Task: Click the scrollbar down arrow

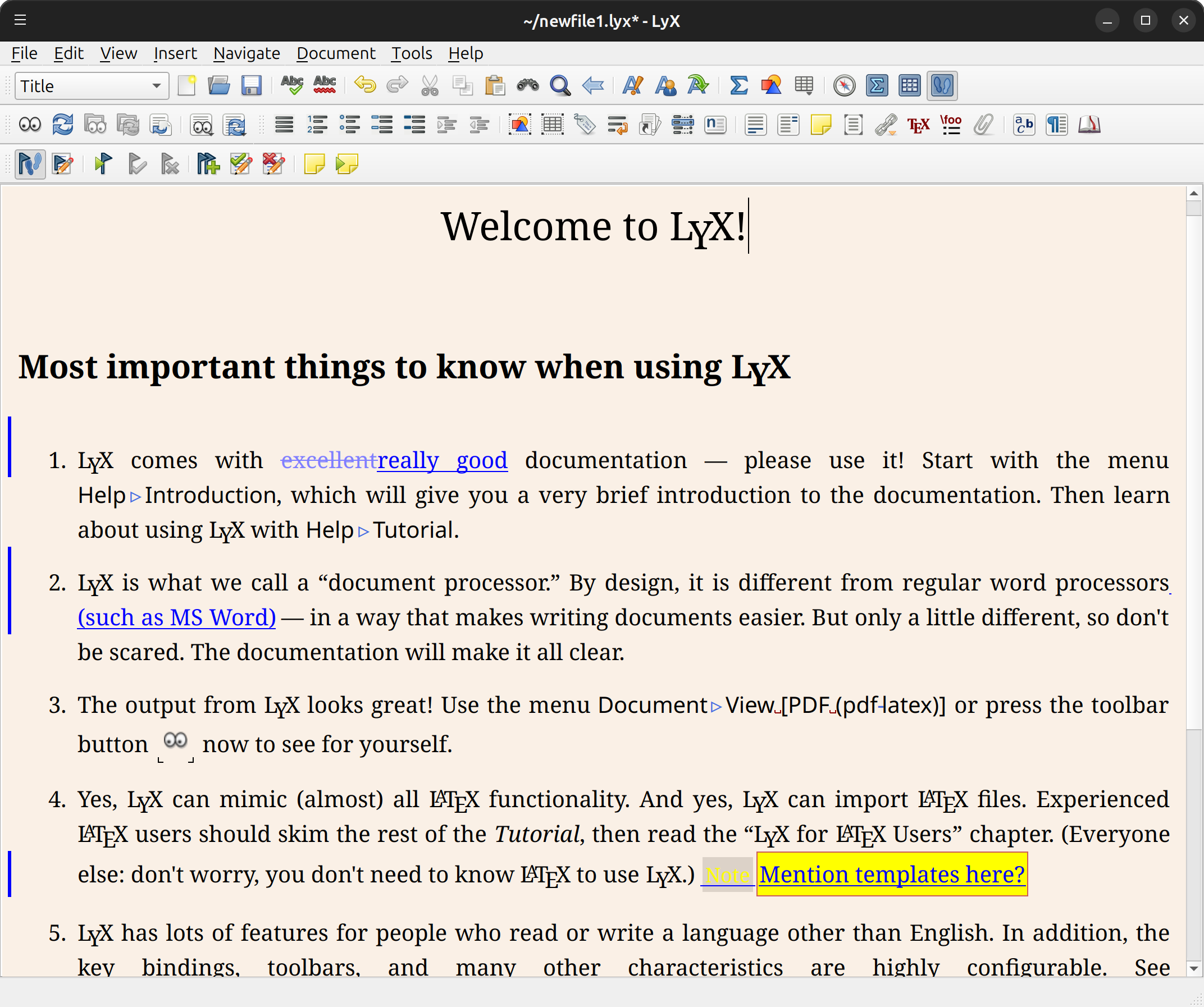Action: 1194,969
